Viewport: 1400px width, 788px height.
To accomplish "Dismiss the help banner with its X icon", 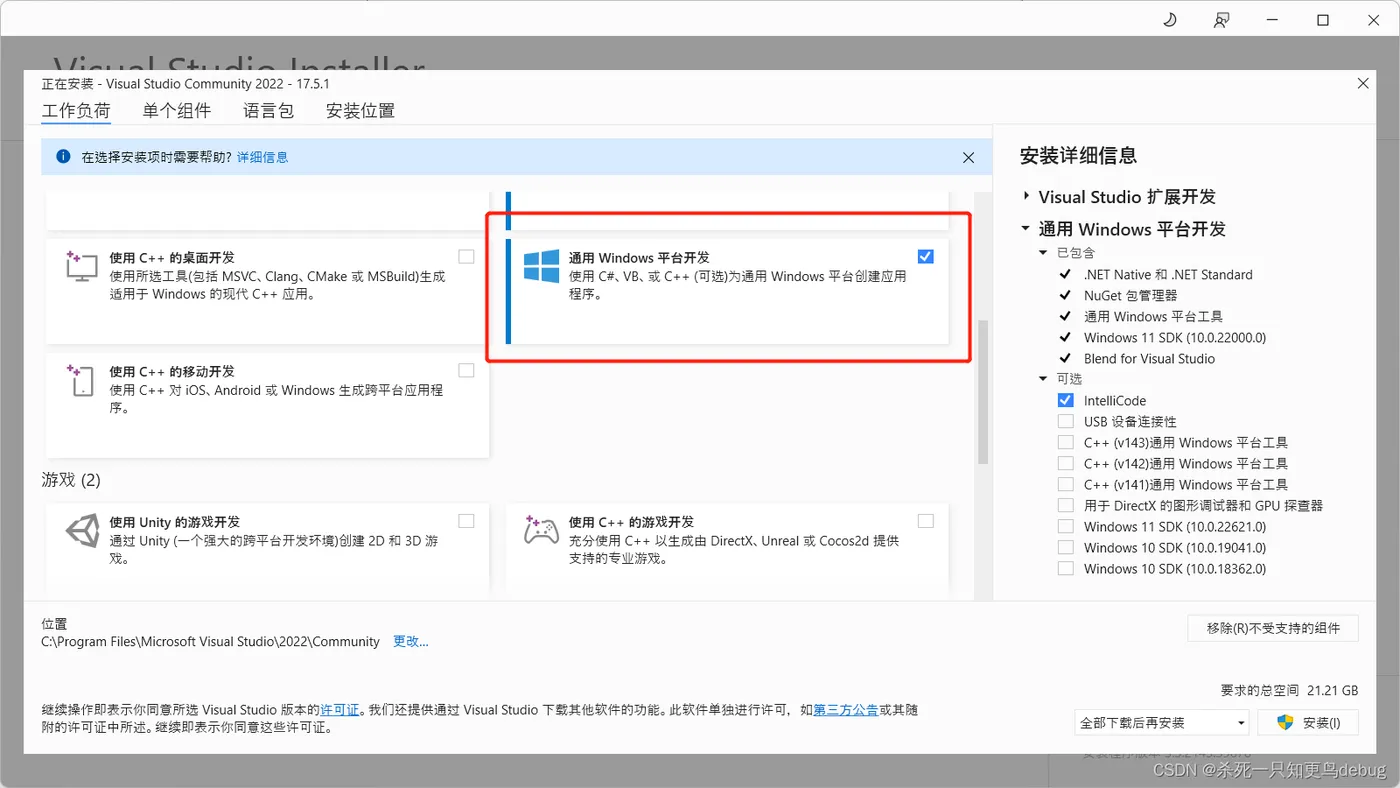I will click(x=968, y=157).
